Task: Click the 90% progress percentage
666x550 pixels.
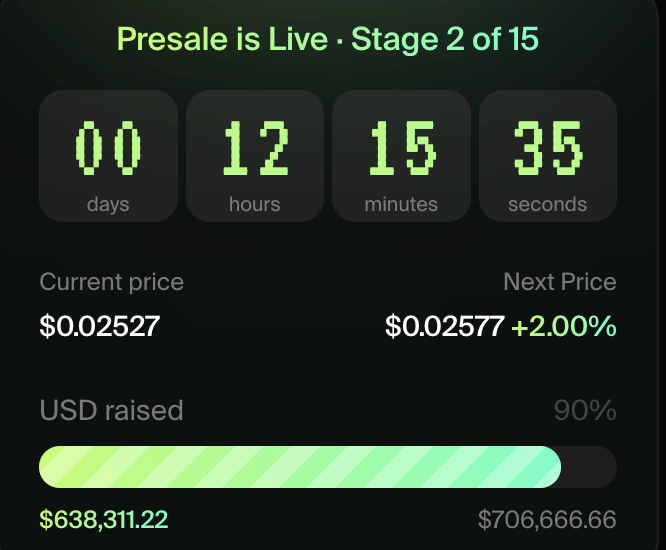Action: point(585,410)
